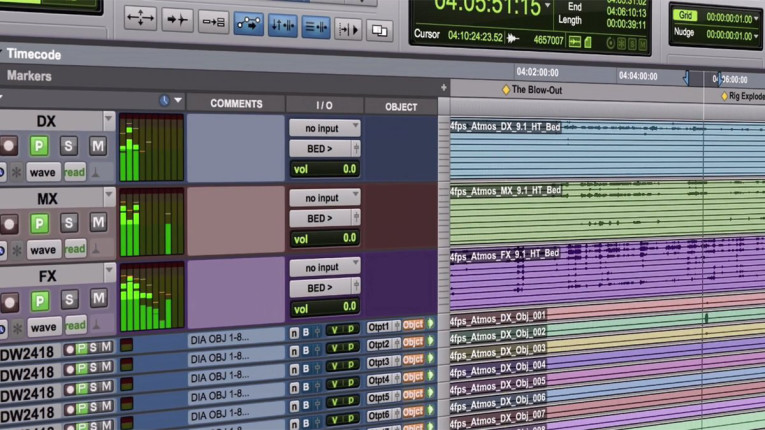Add a marker with the plus icon
Screen dimensions: 765x430
pyautogui.click(x=443, y=88)
